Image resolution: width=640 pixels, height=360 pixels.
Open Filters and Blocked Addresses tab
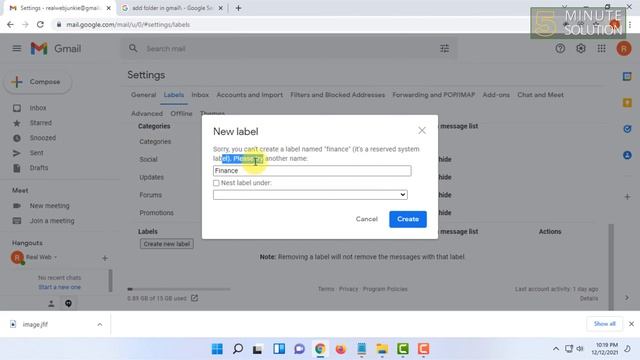click(x=338, y=95)
